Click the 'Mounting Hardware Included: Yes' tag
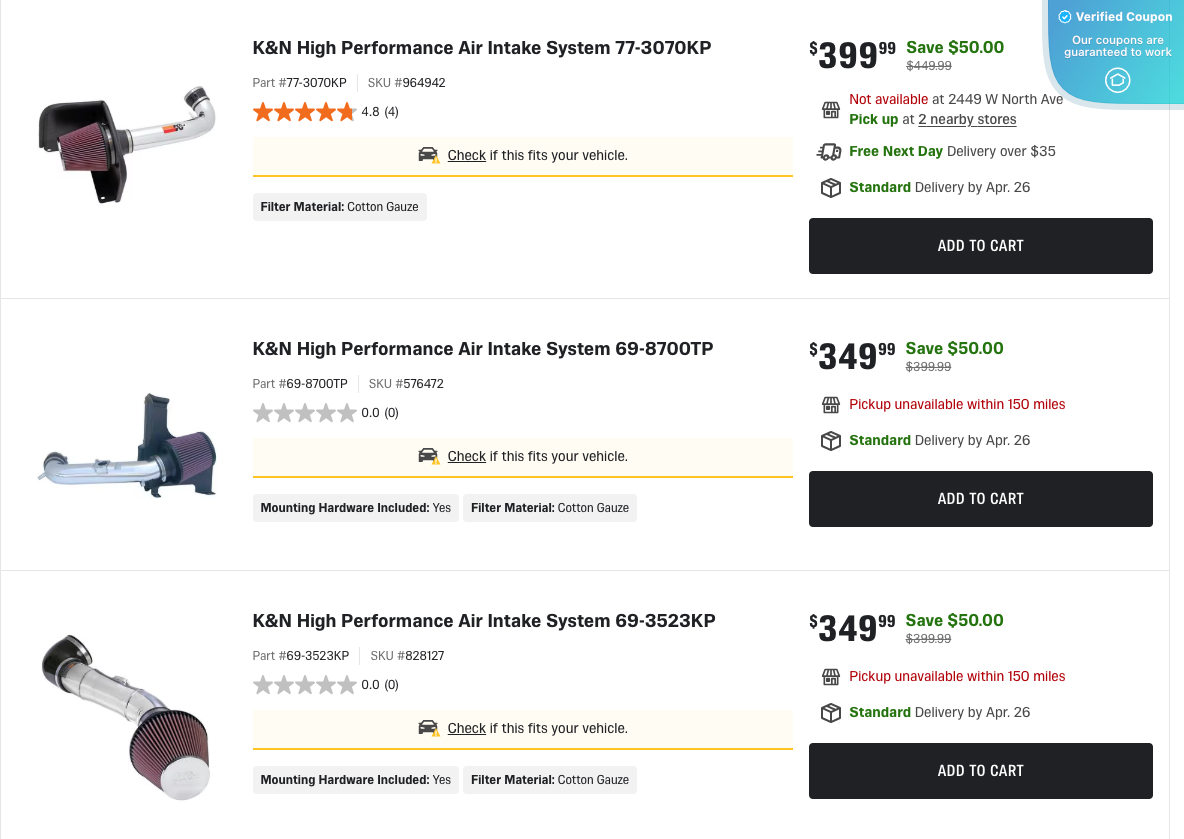 (355, 508)
